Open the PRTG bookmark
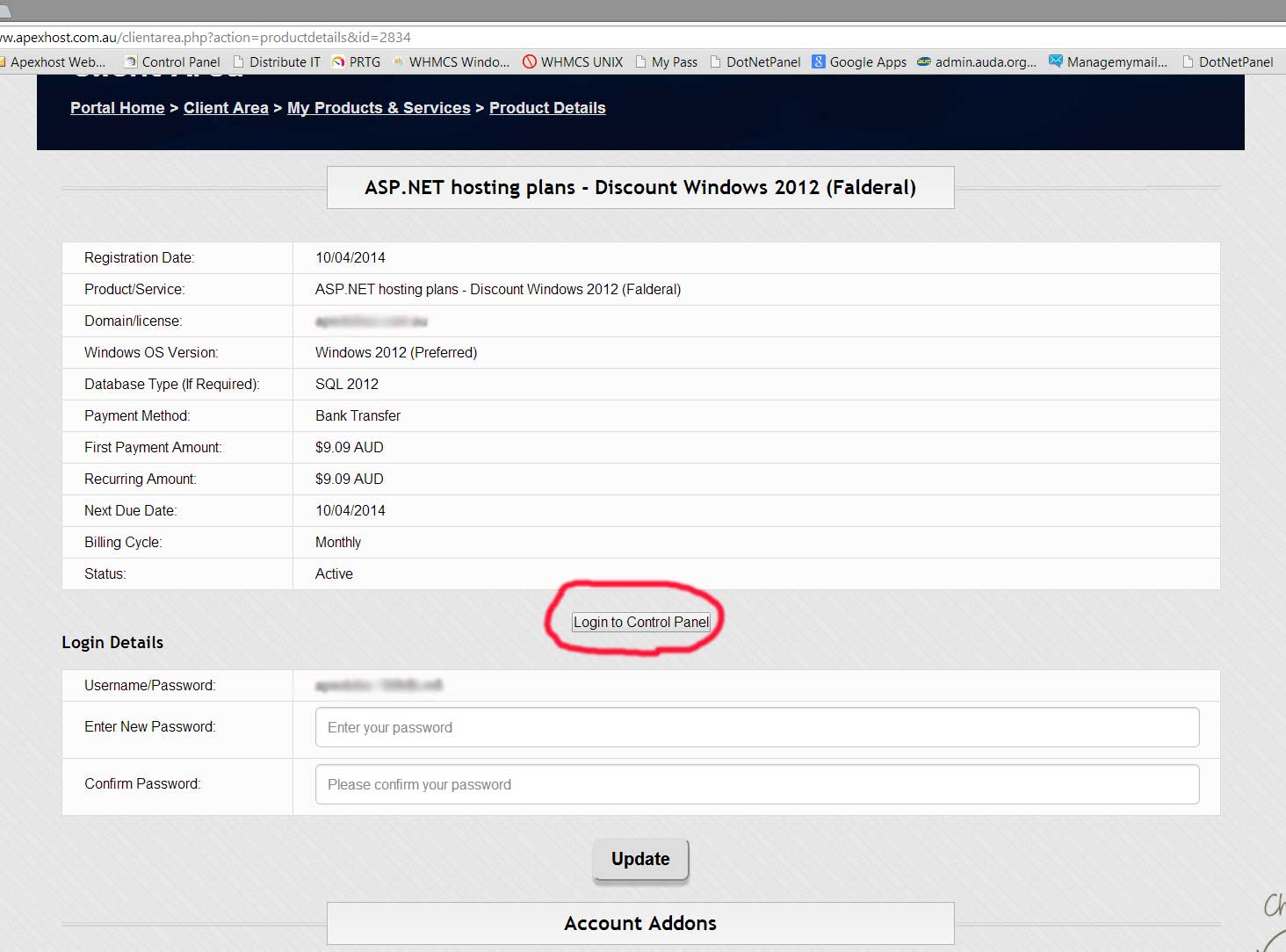This screenshot has height=952, width=1286. tap(356, 62)
